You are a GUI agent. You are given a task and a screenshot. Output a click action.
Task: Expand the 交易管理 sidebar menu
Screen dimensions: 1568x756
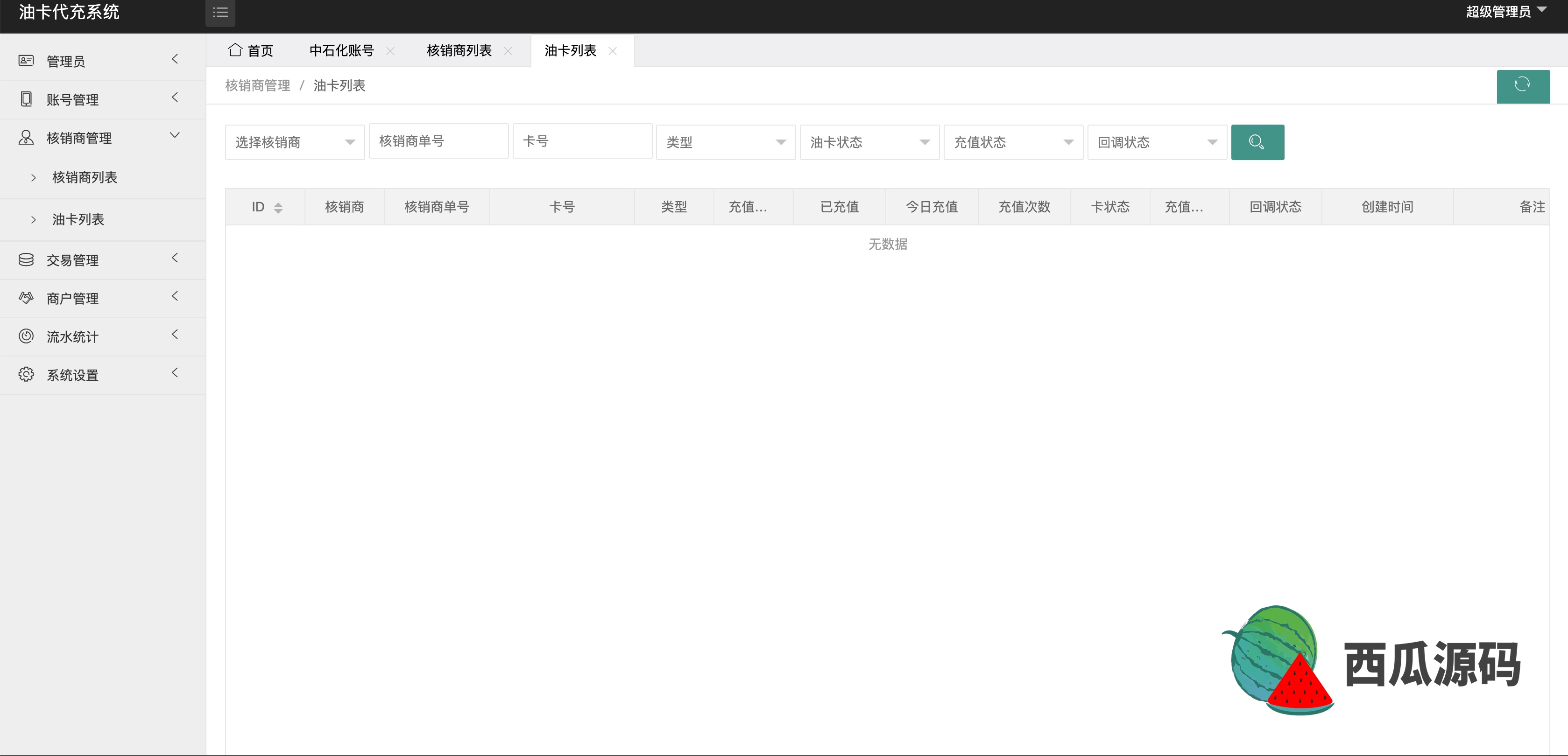point(103,260)
